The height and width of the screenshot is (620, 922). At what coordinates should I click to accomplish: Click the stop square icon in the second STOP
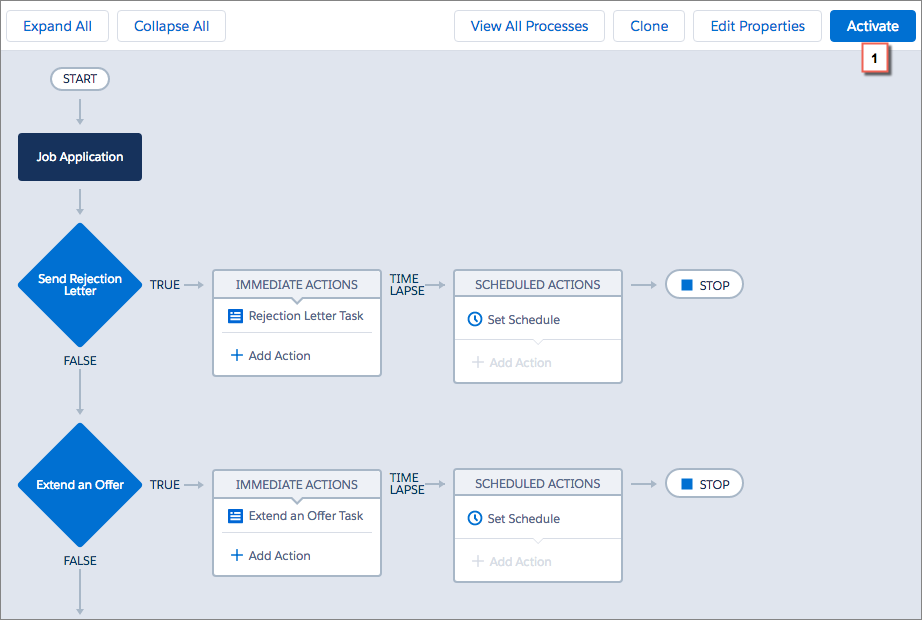[x=687, y=484]
